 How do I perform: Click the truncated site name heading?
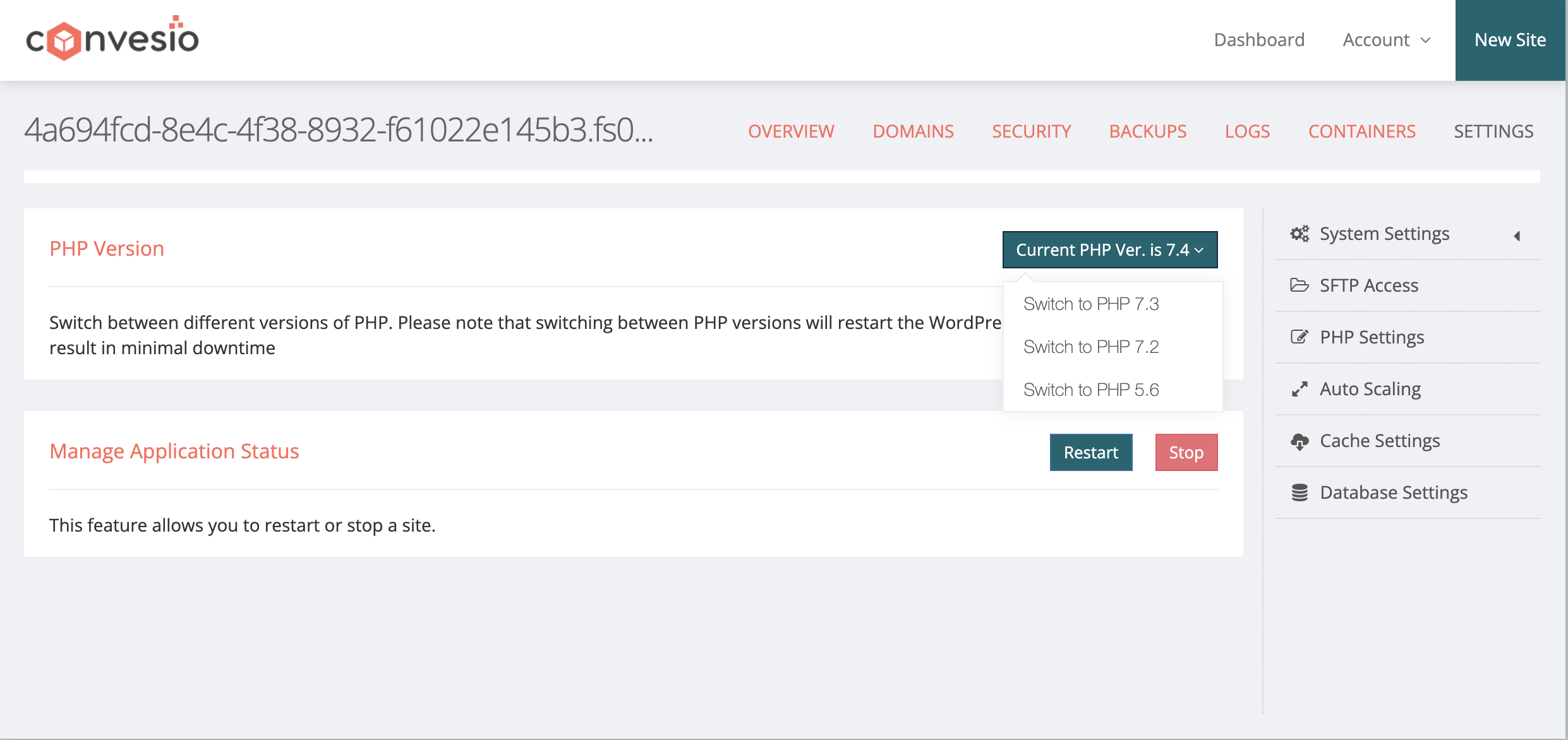pyautogui.click(x=339, y=130)
